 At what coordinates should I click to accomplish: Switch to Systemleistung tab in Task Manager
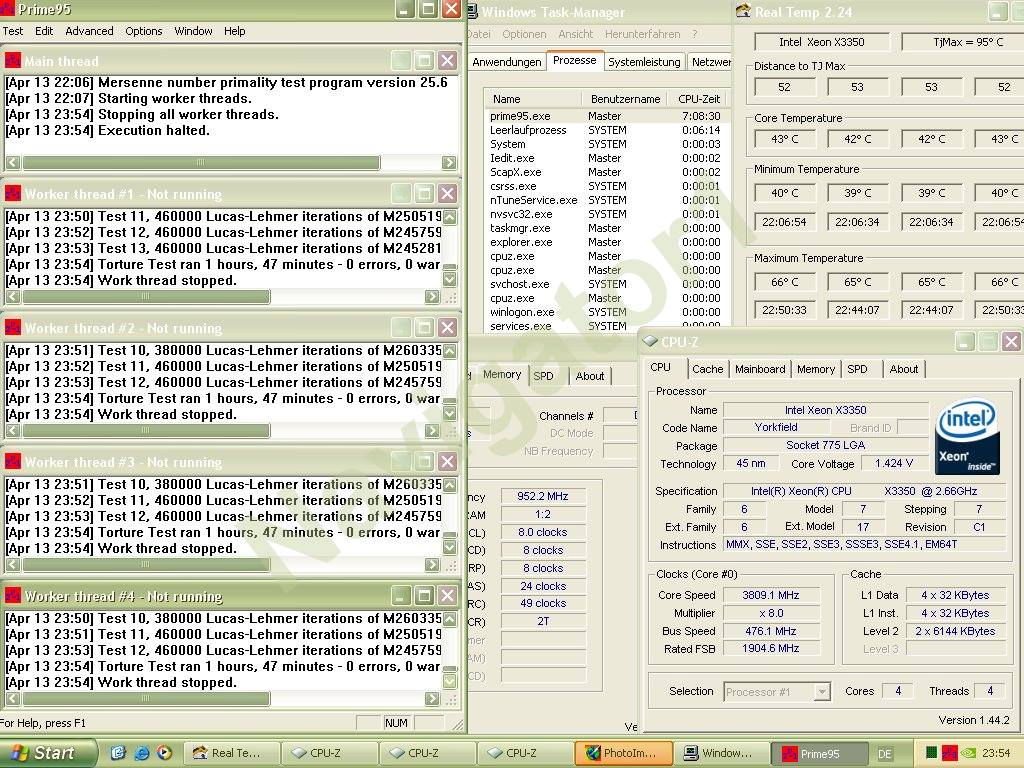(x=644, y=62)
